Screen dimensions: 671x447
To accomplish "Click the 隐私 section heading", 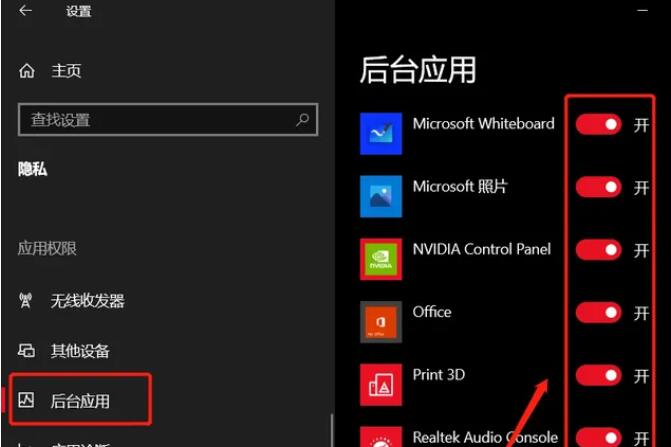I will point(33,169).
